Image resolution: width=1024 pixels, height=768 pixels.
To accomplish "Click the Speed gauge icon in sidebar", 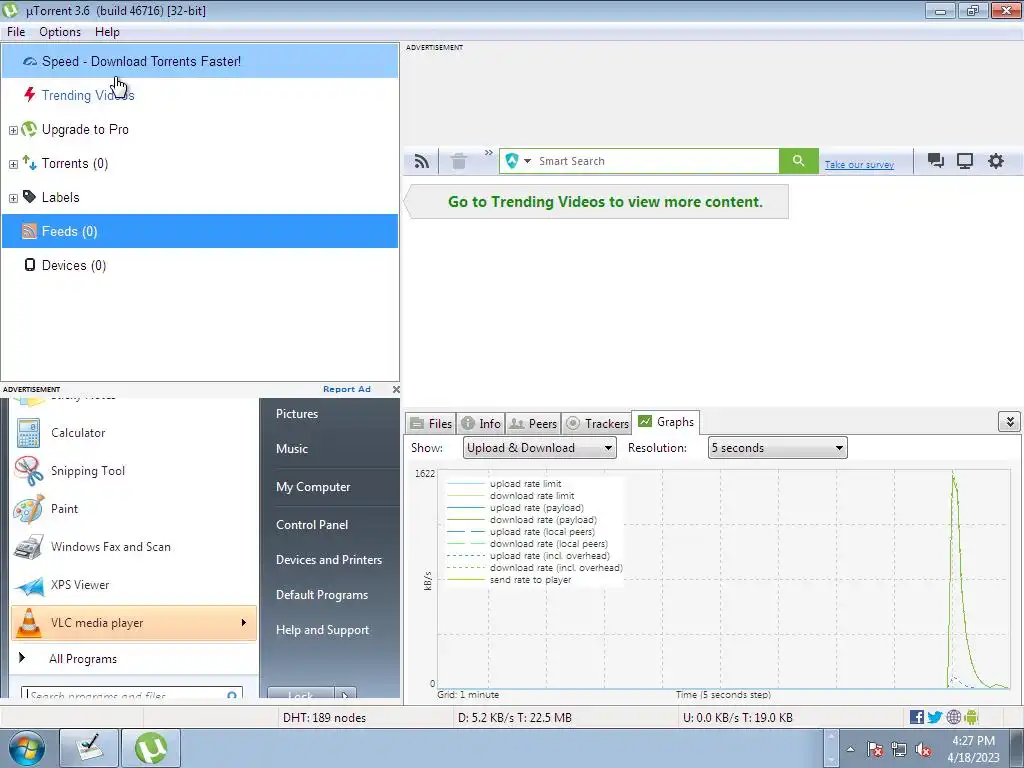I will 29,61.
